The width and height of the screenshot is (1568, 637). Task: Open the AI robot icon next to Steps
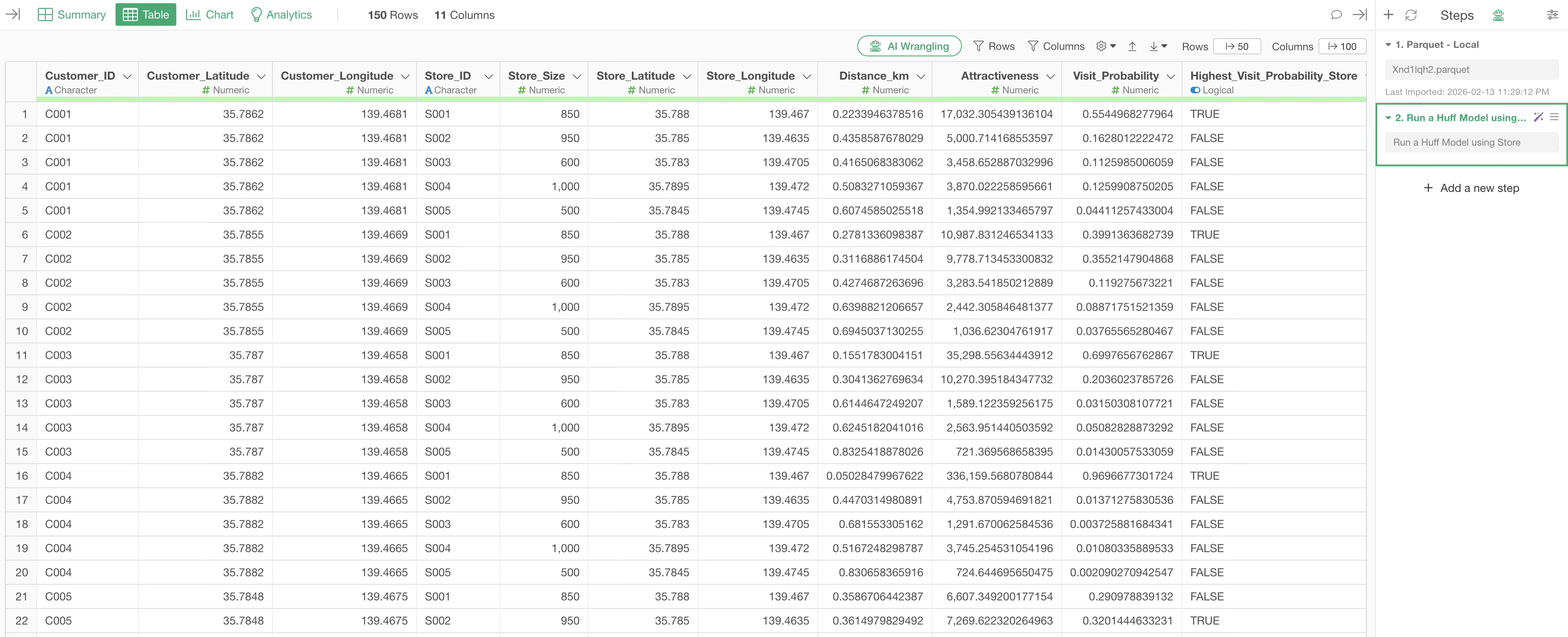(x=1499, y=15)
